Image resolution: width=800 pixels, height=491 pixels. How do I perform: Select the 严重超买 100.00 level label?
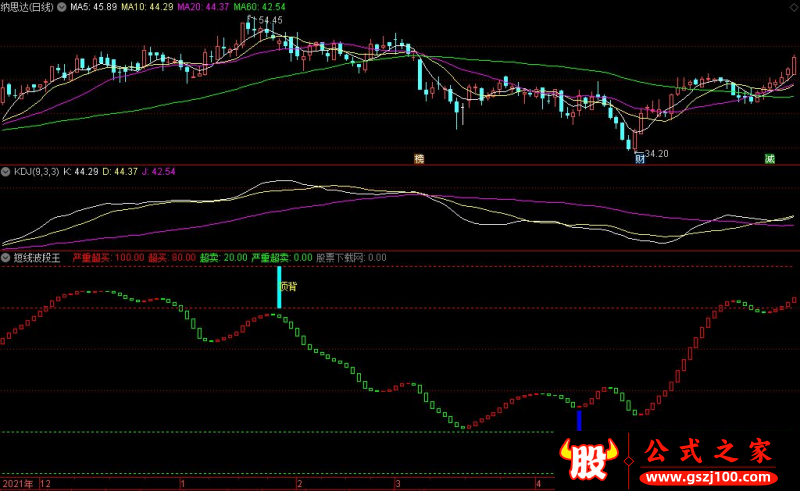click(x=108, y=258)
